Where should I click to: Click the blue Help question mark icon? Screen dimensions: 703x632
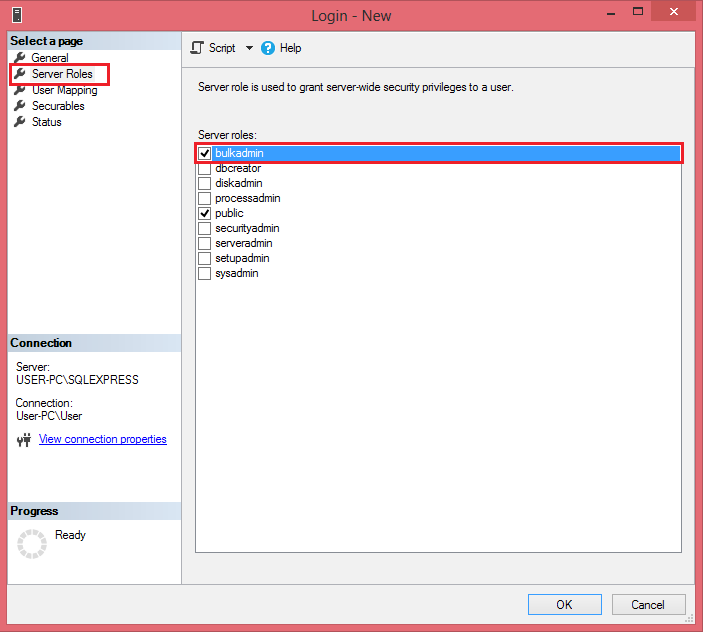268,48
